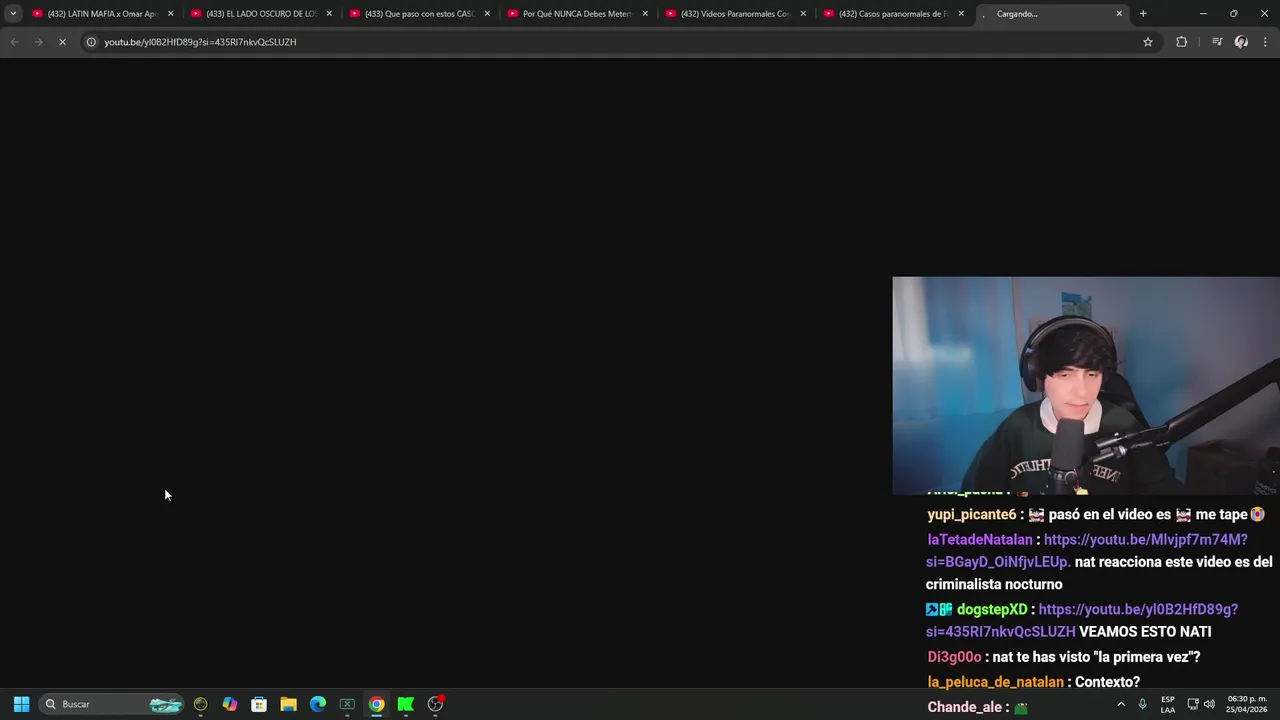Close the EL LADO OSCURO tab
Viewport: 1280px width, 720px height.
point(329,13)
